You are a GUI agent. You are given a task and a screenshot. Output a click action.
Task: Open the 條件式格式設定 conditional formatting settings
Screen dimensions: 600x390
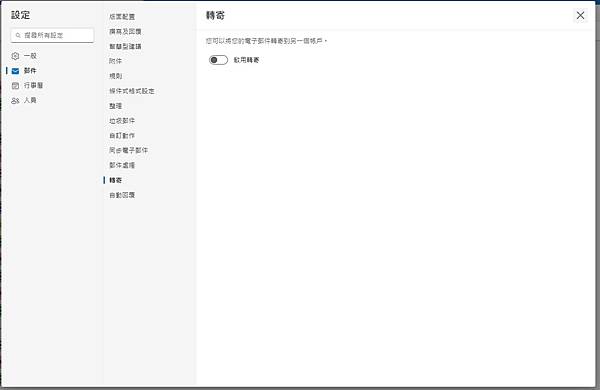(x=132, y=91)
